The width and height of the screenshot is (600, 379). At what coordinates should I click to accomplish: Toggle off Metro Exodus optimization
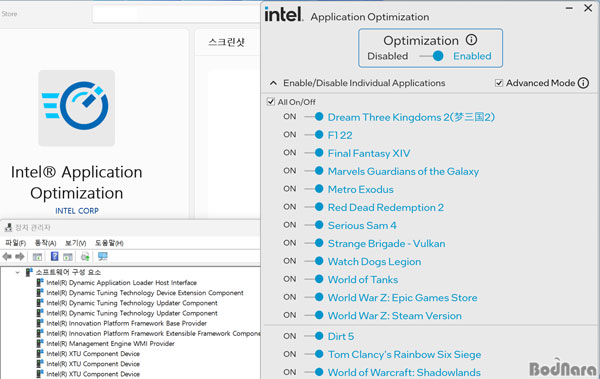pos(315,189)
